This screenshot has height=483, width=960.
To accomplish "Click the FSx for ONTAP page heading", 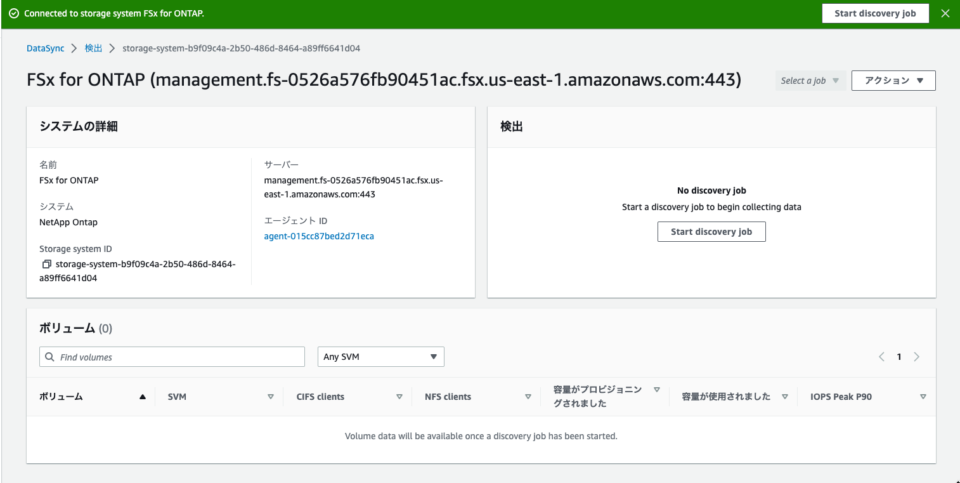I will click(x=384, y=80).
